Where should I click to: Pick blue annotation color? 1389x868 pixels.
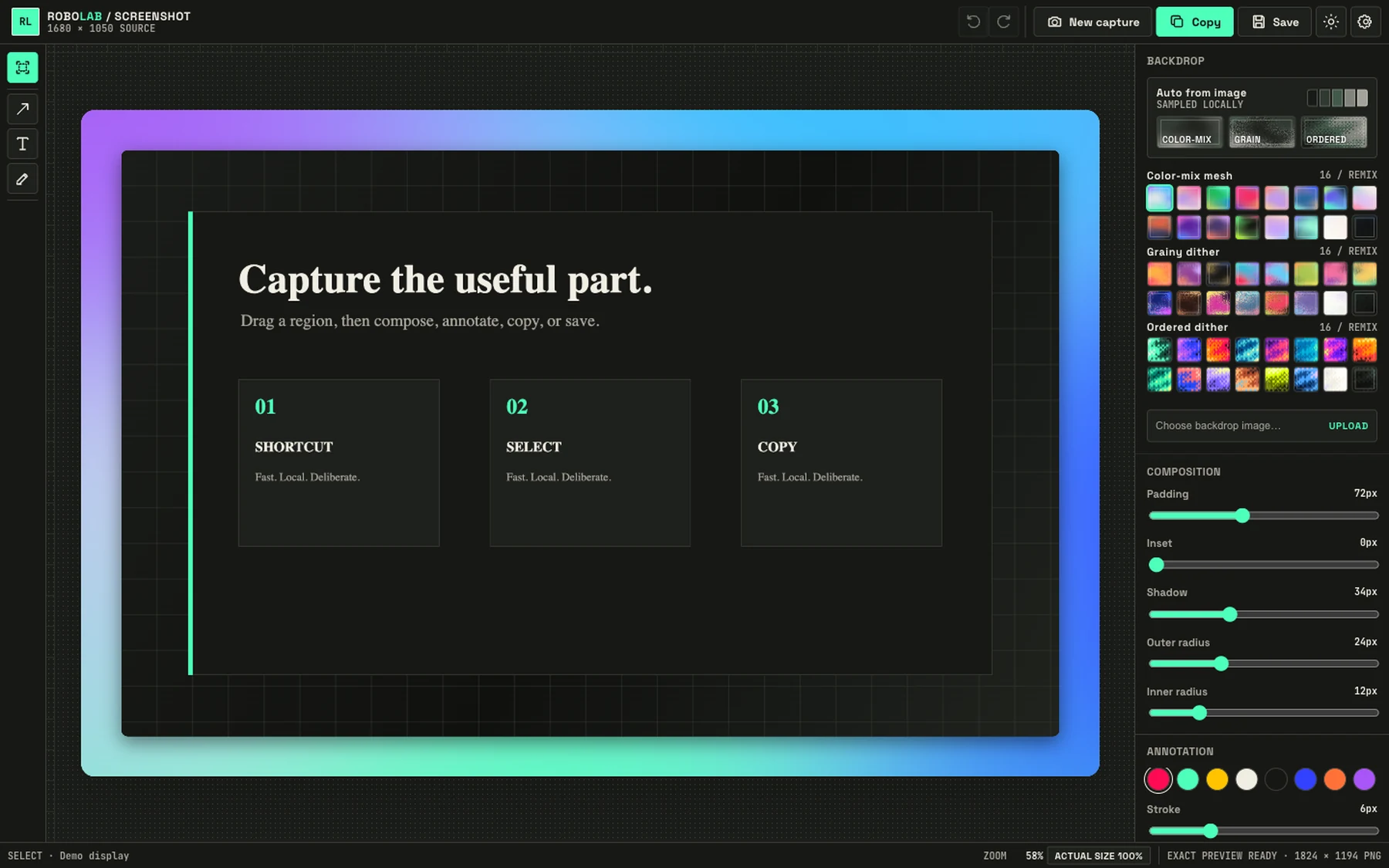click(x=1305, y=779)
